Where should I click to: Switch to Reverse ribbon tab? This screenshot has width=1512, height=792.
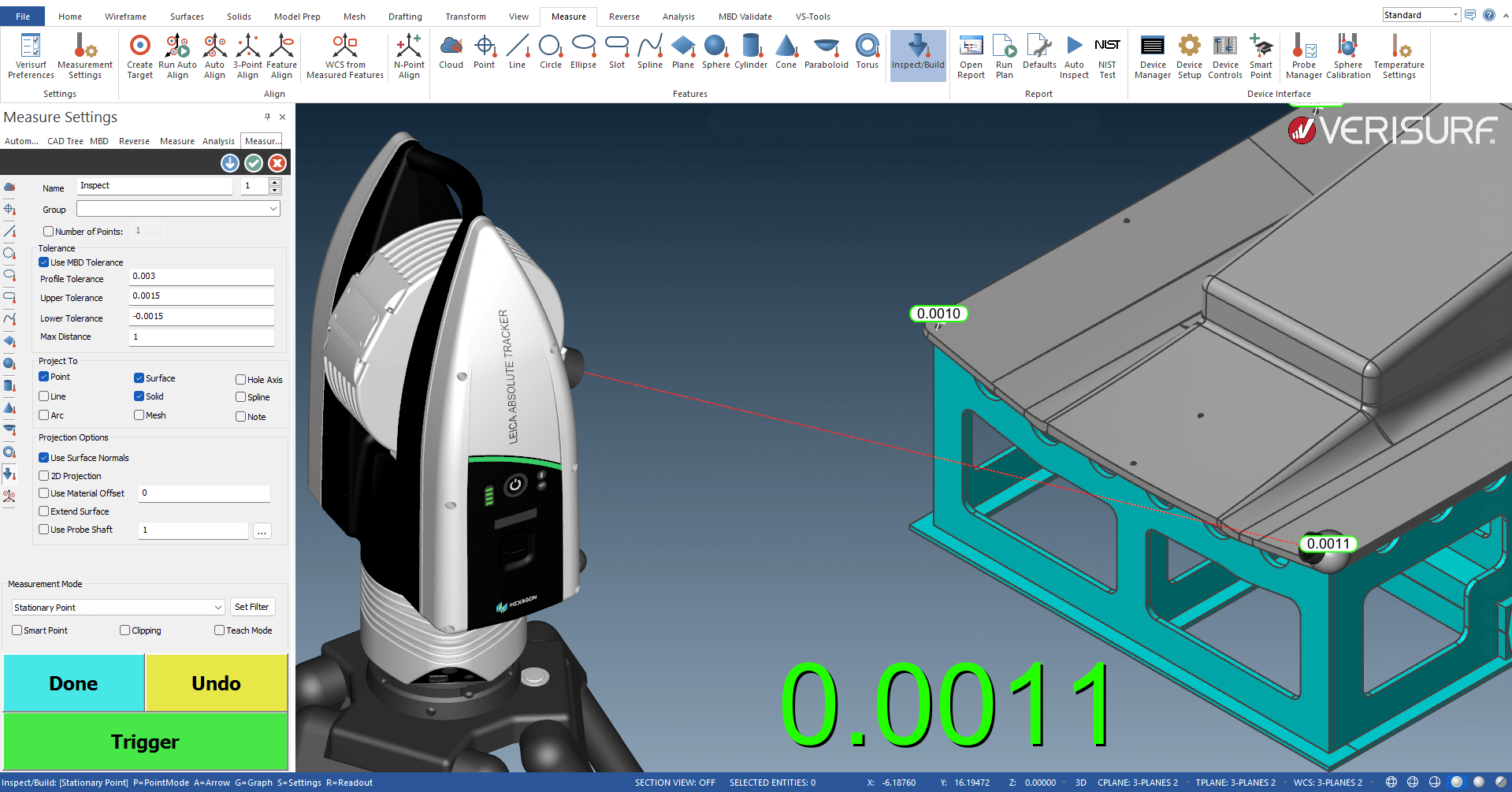(624, 17)
